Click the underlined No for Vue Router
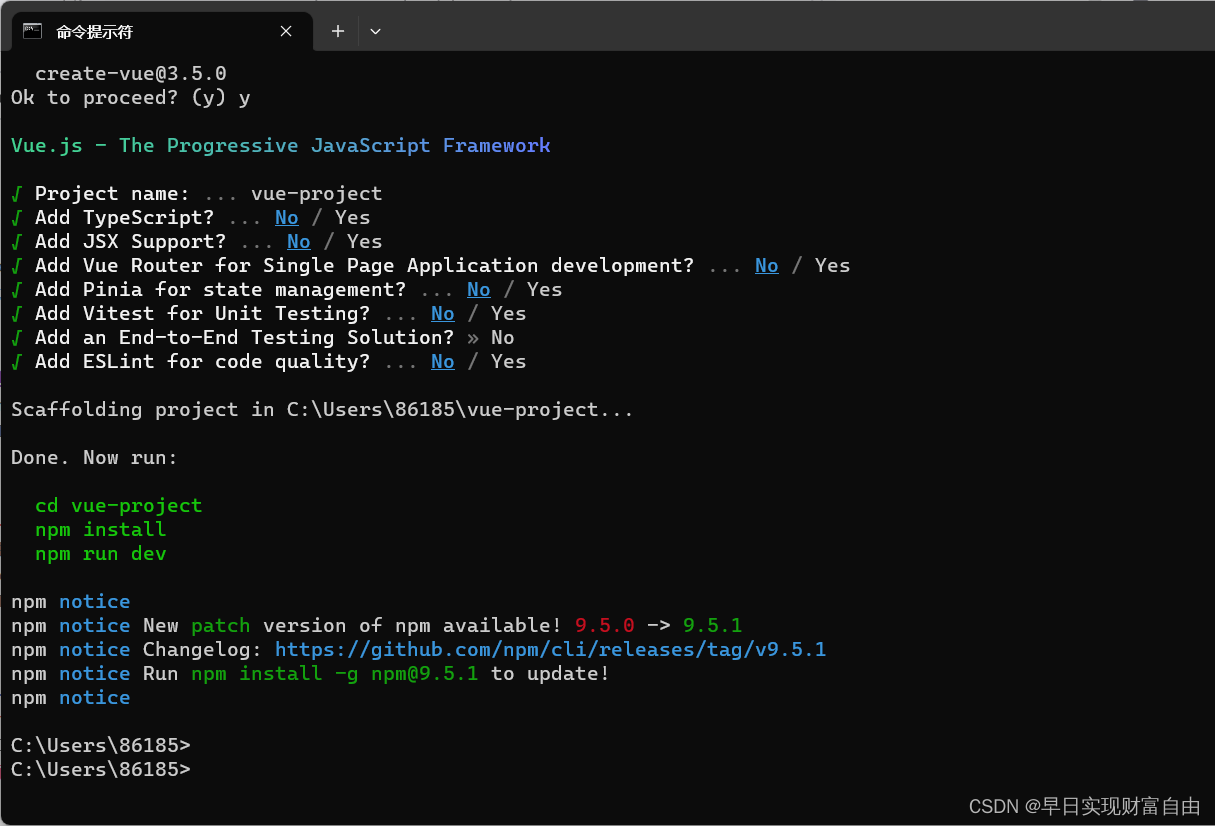 tap(767, 265)
